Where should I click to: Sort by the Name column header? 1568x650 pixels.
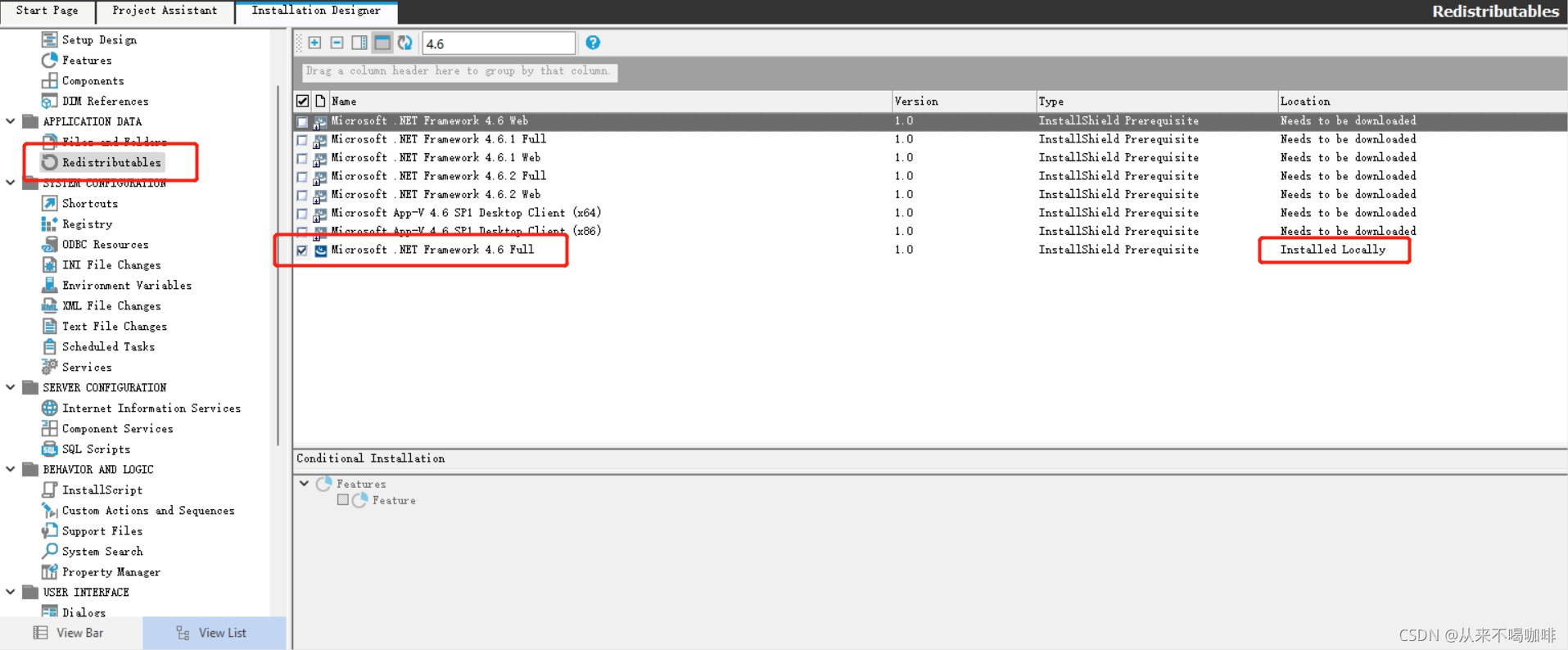[x=610, y=102]
